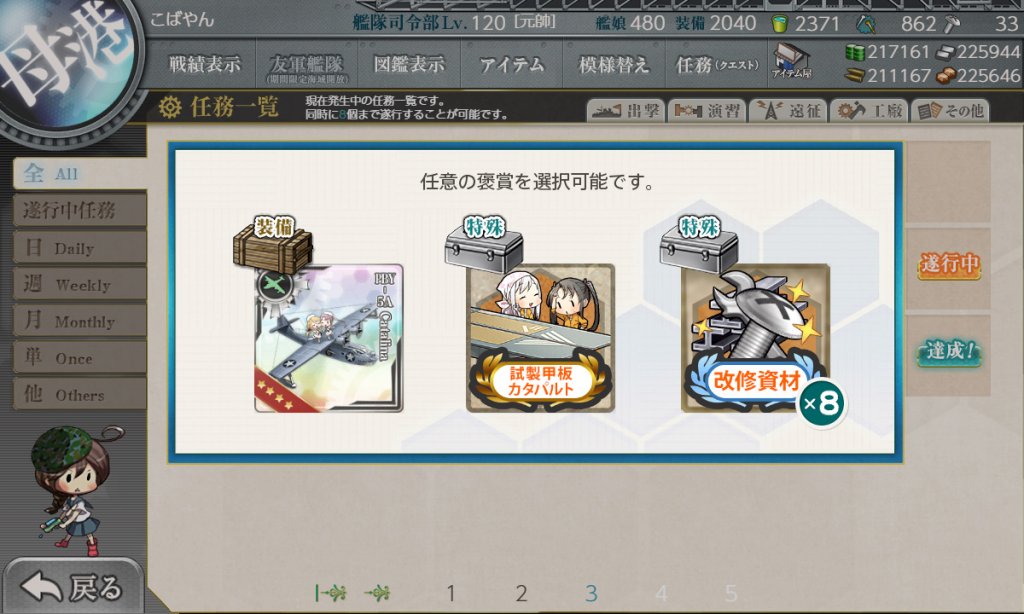Screen dimensions: 1024x614
Task: Filter quests by 演習 exercise tab
Action: click(x=707, y=111)
